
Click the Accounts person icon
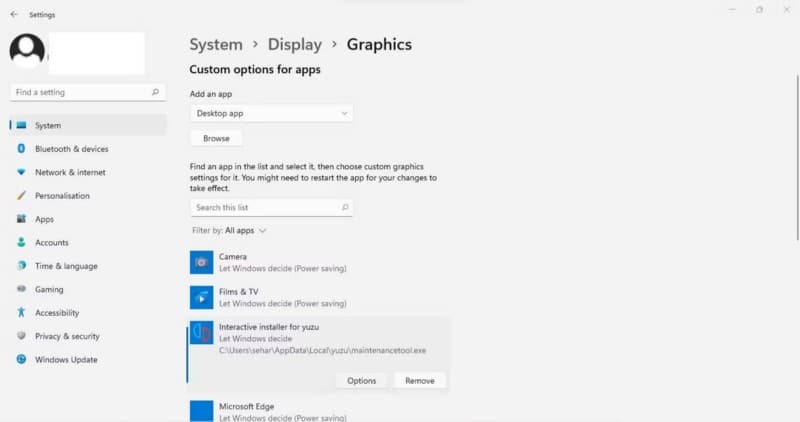pos(21,242)
